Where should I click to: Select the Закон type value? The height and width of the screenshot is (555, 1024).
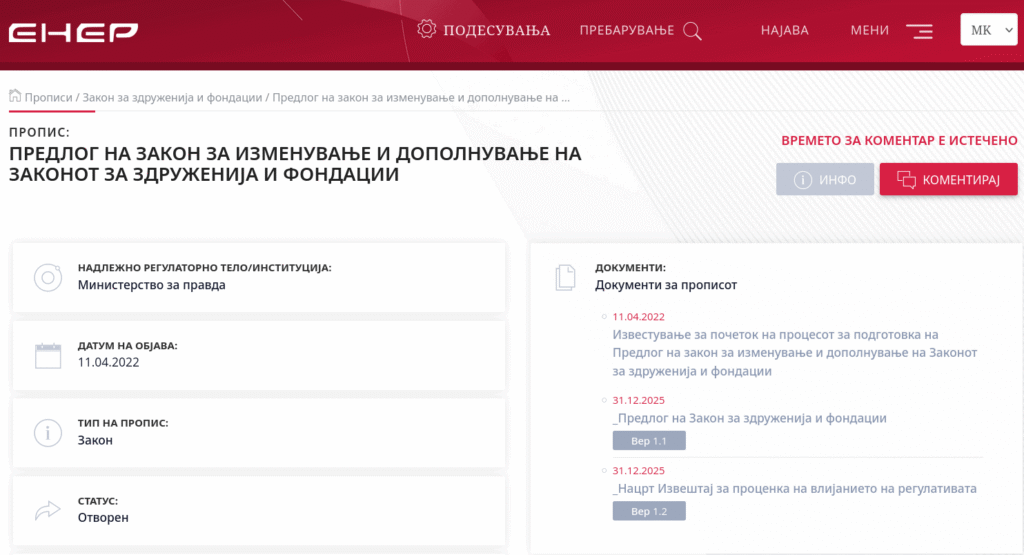pos(95,440)
